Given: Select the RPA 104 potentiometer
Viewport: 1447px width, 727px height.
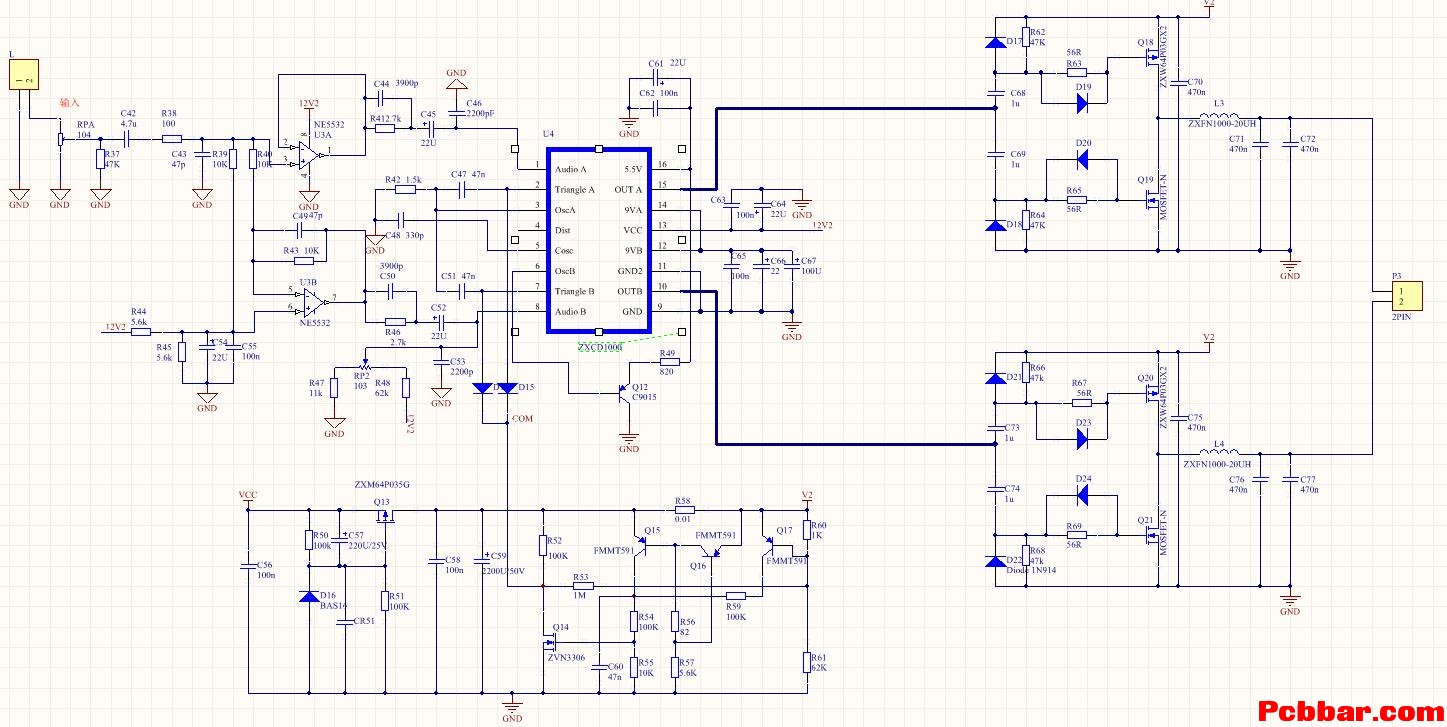Looking at the screenshot, I should click(61, 139).
